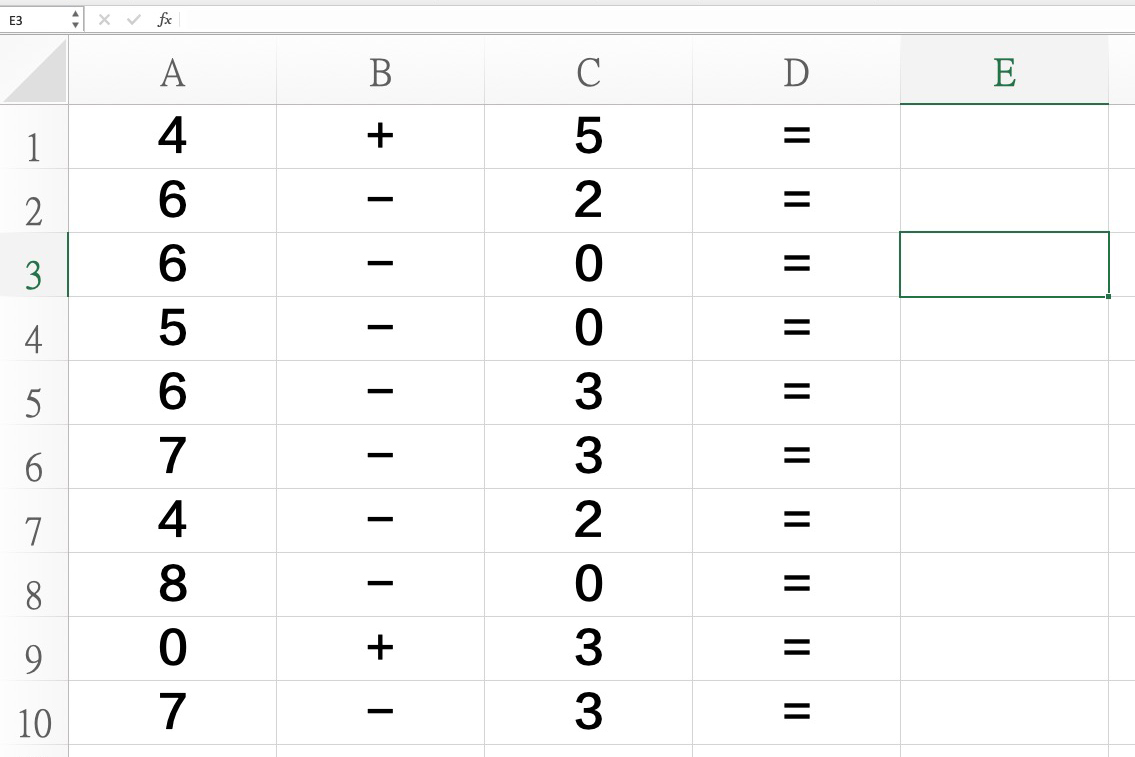Select column B header

pos(380,71)
